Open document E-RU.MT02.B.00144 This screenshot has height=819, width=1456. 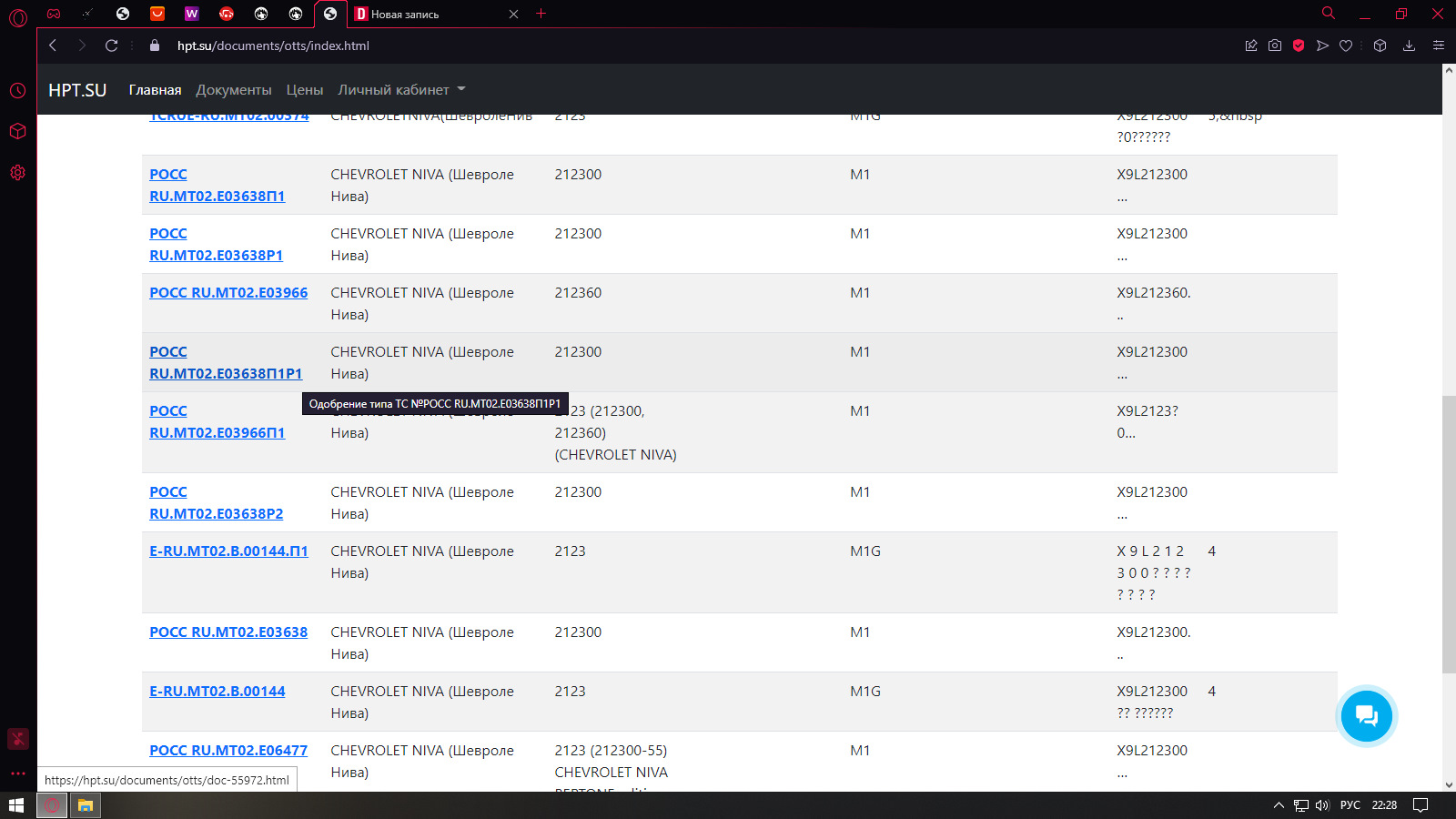(217, 692)
